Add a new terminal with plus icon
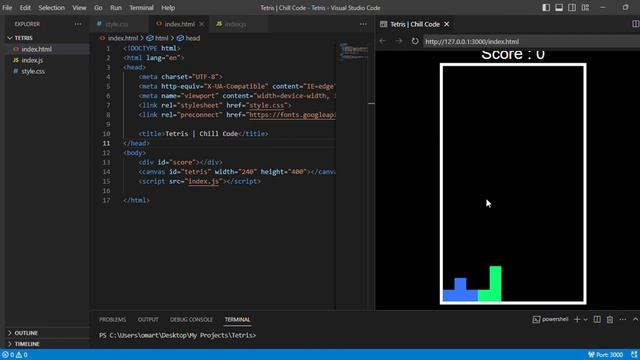 point(577,319)
